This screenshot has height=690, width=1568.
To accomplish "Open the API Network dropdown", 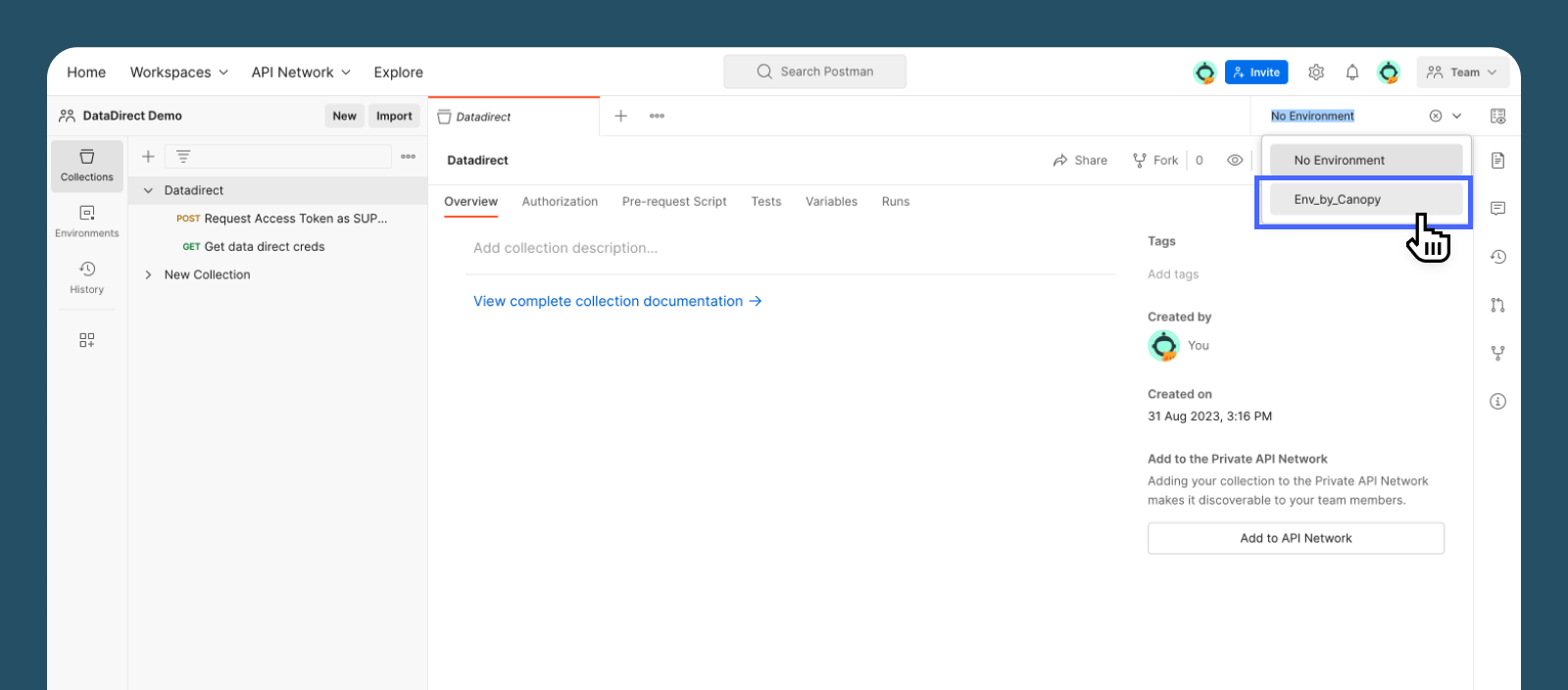I will point(301,73).
